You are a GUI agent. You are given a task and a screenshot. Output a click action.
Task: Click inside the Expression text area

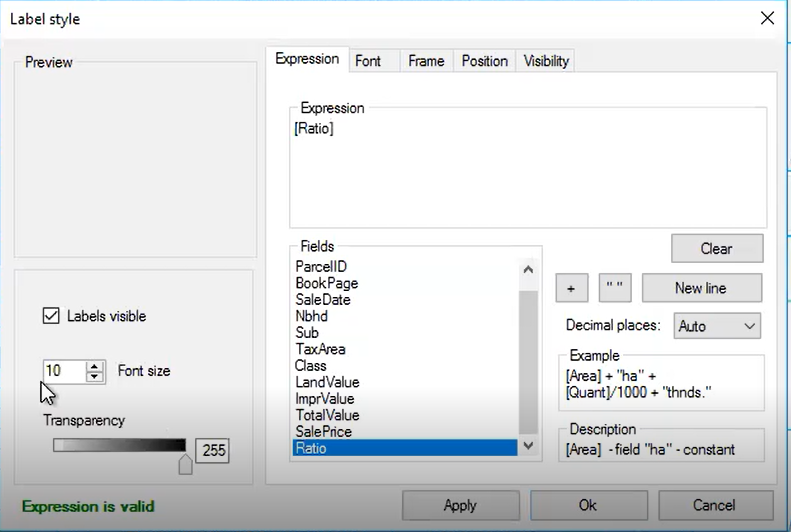[528, 171]
